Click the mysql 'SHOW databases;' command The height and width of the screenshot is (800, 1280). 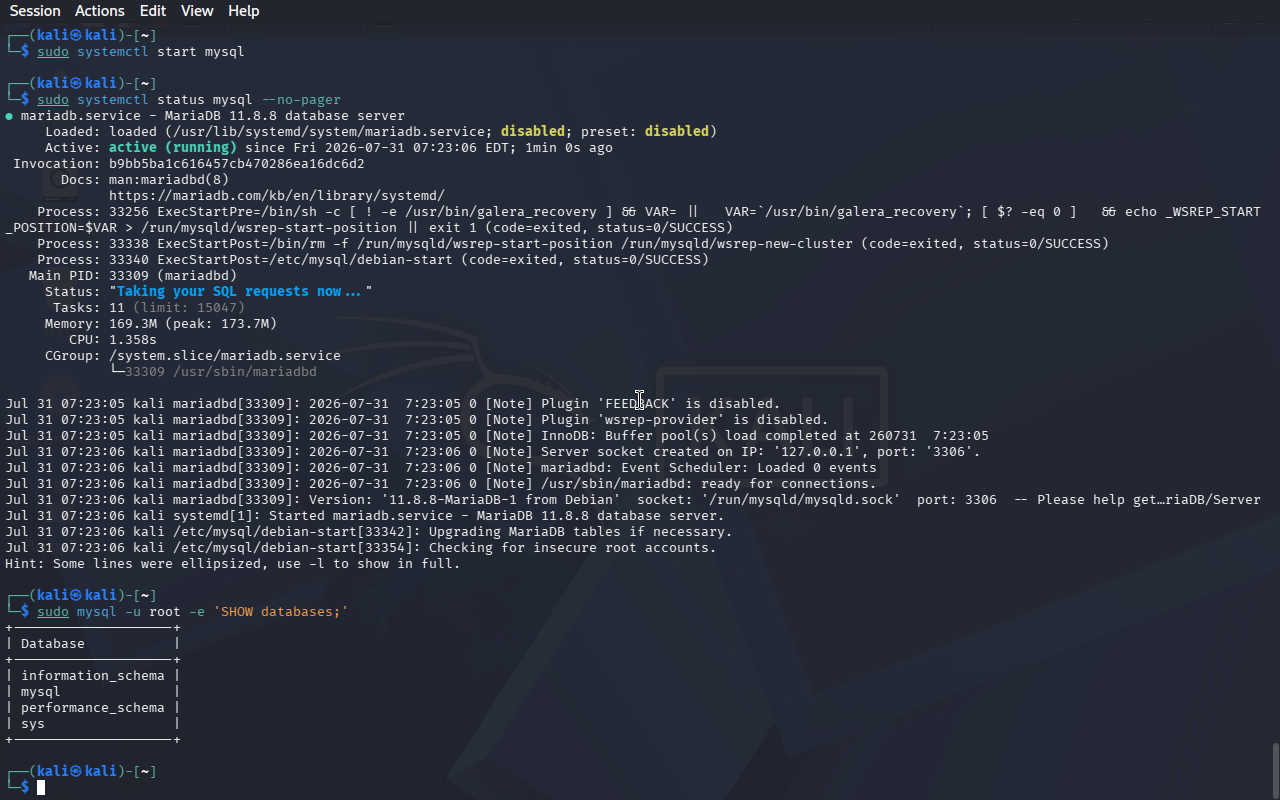click(x=193, y=612)
